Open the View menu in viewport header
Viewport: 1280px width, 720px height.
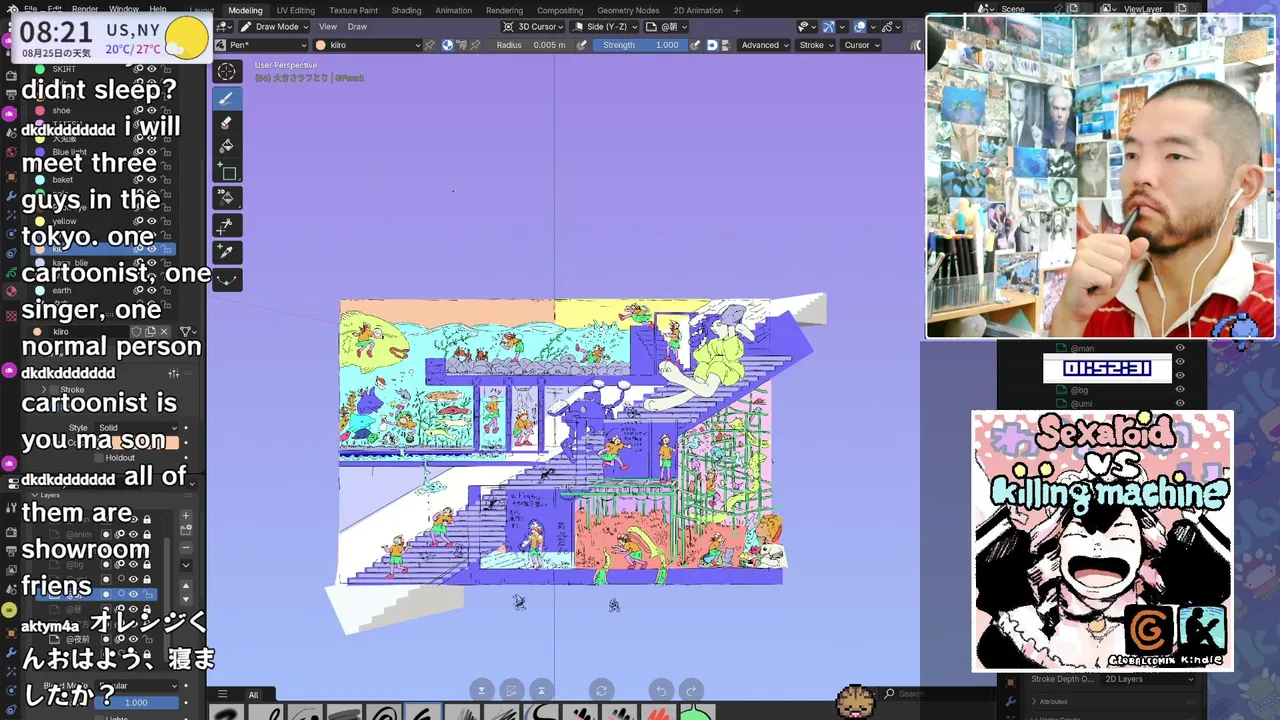[x=328, y=27]
